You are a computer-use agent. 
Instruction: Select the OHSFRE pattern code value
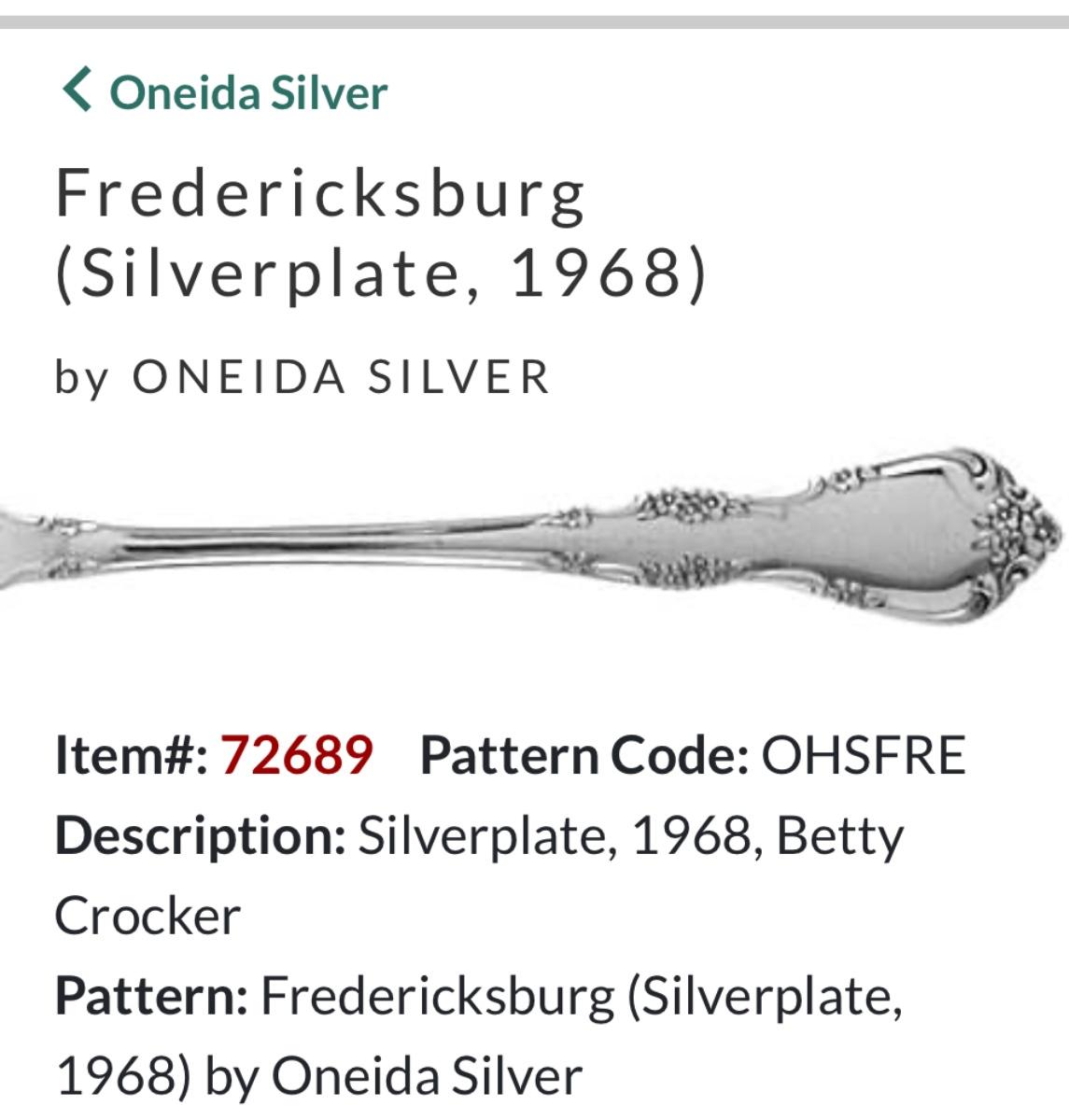(x=863, y=755)
